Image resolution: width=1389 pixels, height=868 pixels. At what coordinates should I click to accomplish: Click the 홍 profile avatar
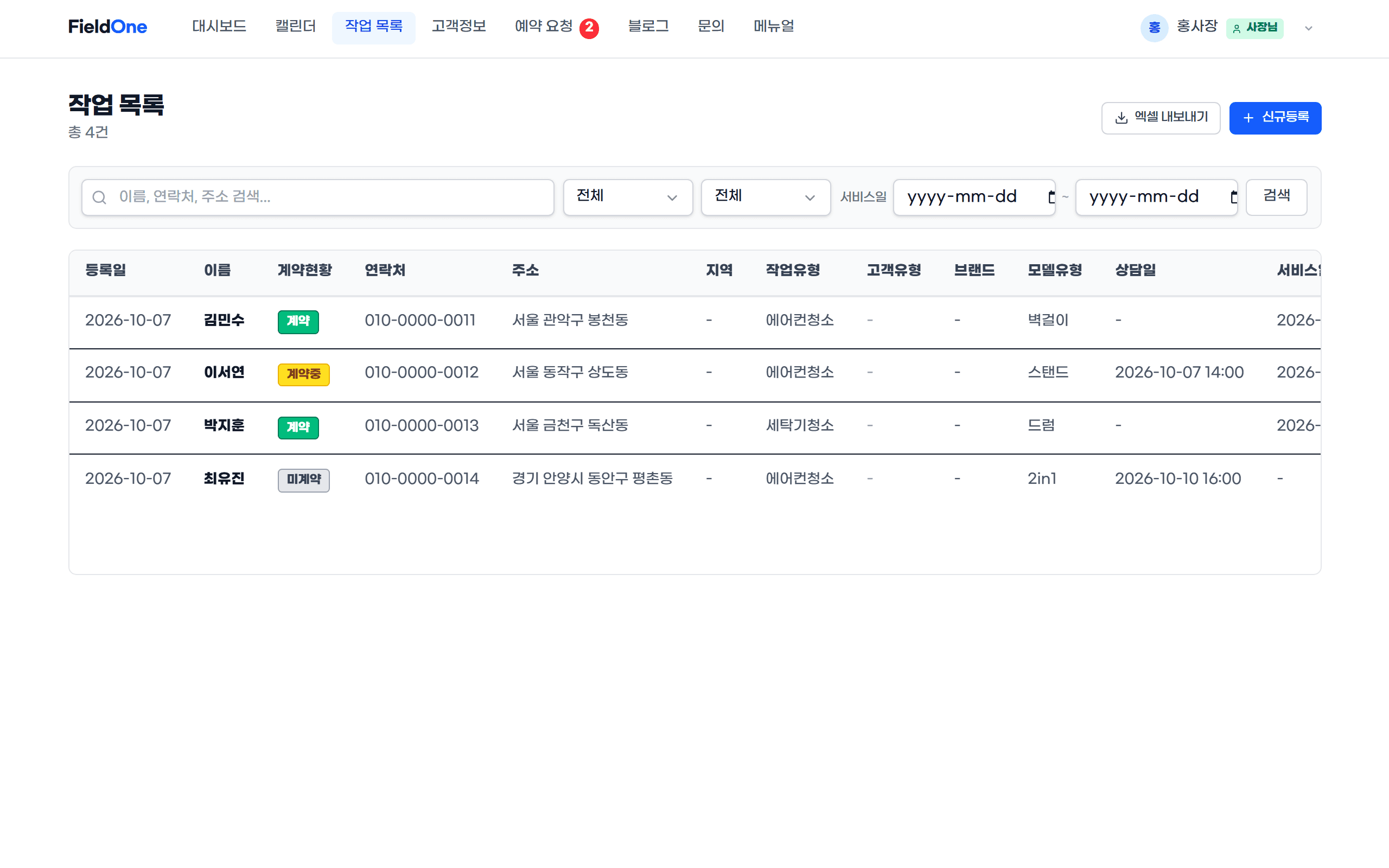point(1154,28)
